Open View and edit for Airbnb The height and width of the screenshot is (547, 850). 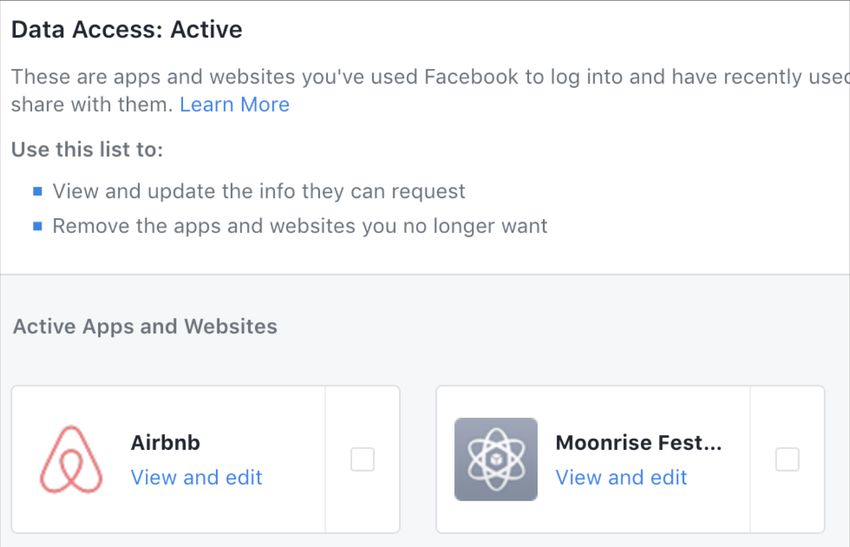pyautogui.click(x=196, y=478)
